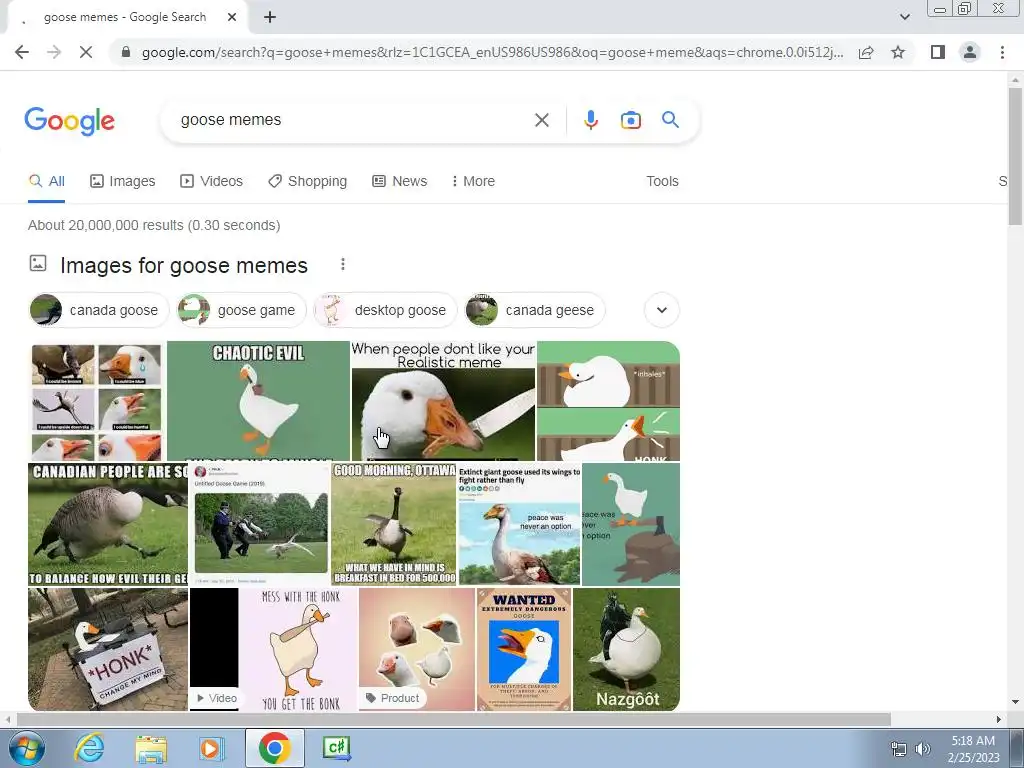
Task: Open Windows Explorer folder in taskbar
Action: tap(151, 748)
